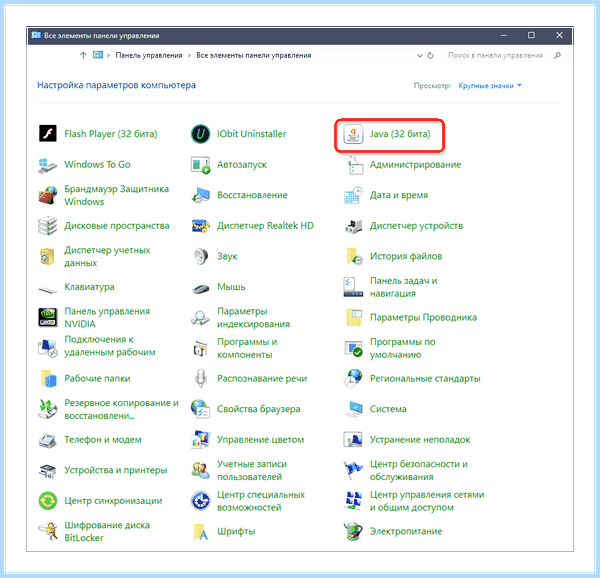
Task: Open the Устранение неполадок link
Action: tap(420, 440)
